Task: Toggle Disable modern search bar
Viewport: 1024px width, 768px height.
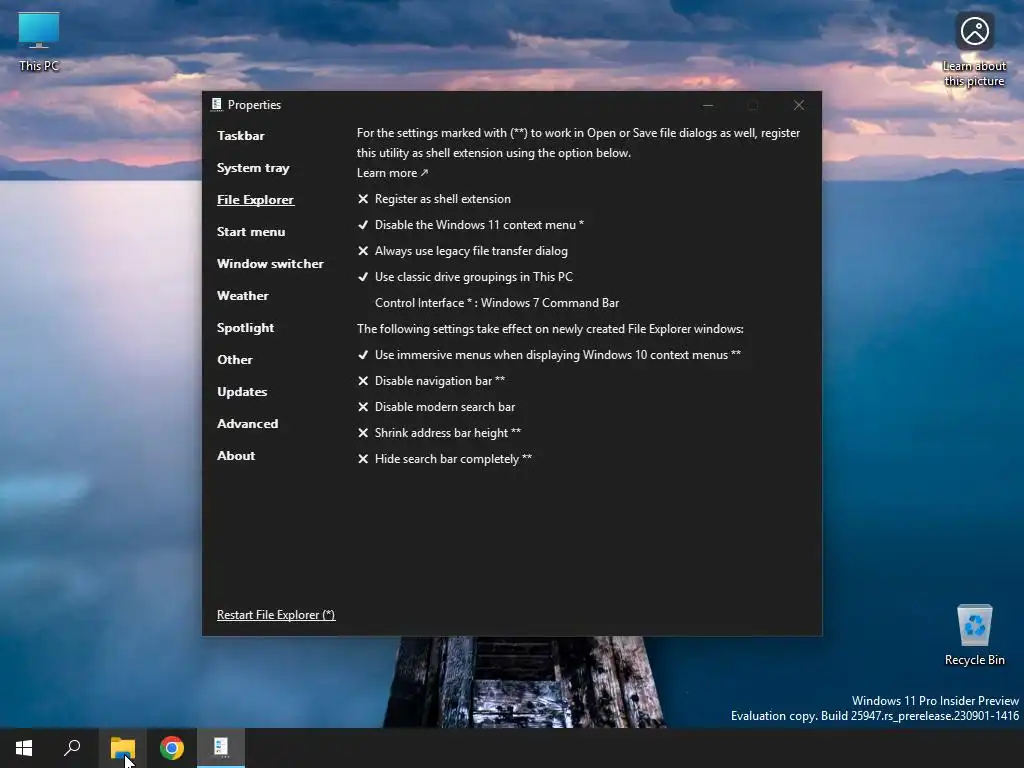Action: click(x=436, y=407)
